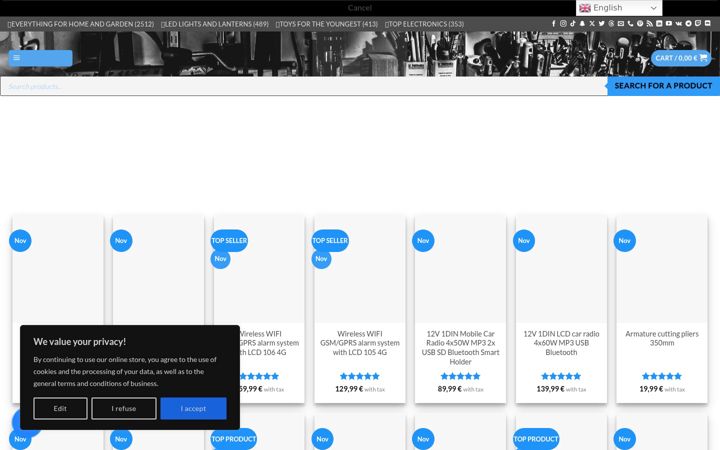Viewport: 720px width, 450px height.
Task: Click the 139,99 € price text
Action: 551,389
